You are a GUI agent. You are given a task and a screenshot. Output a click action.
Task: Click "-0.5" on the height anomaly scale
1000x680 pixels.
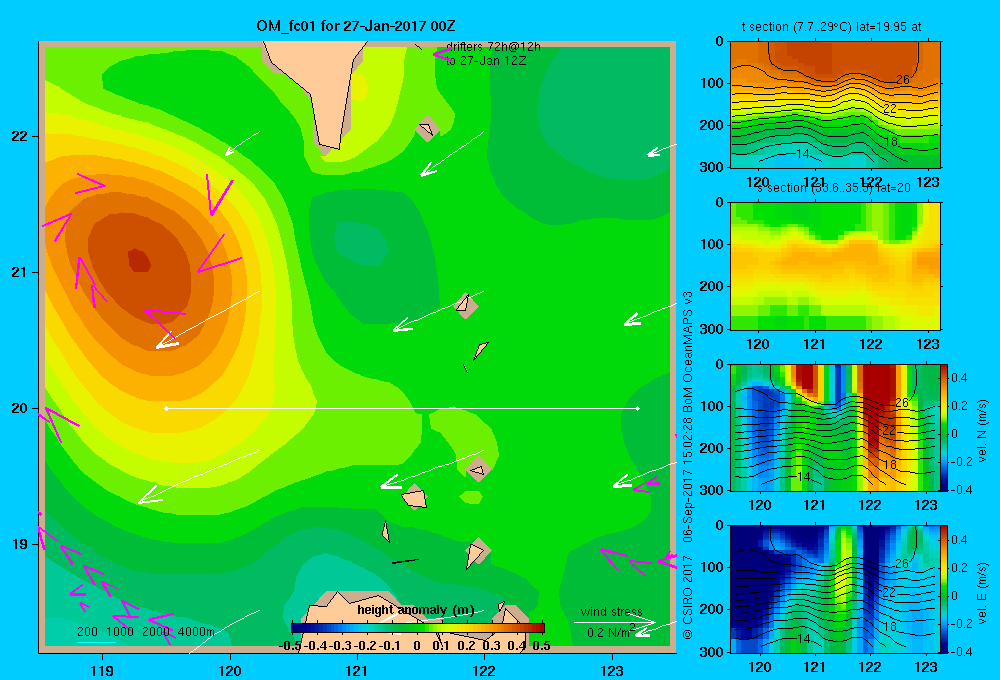291,646
